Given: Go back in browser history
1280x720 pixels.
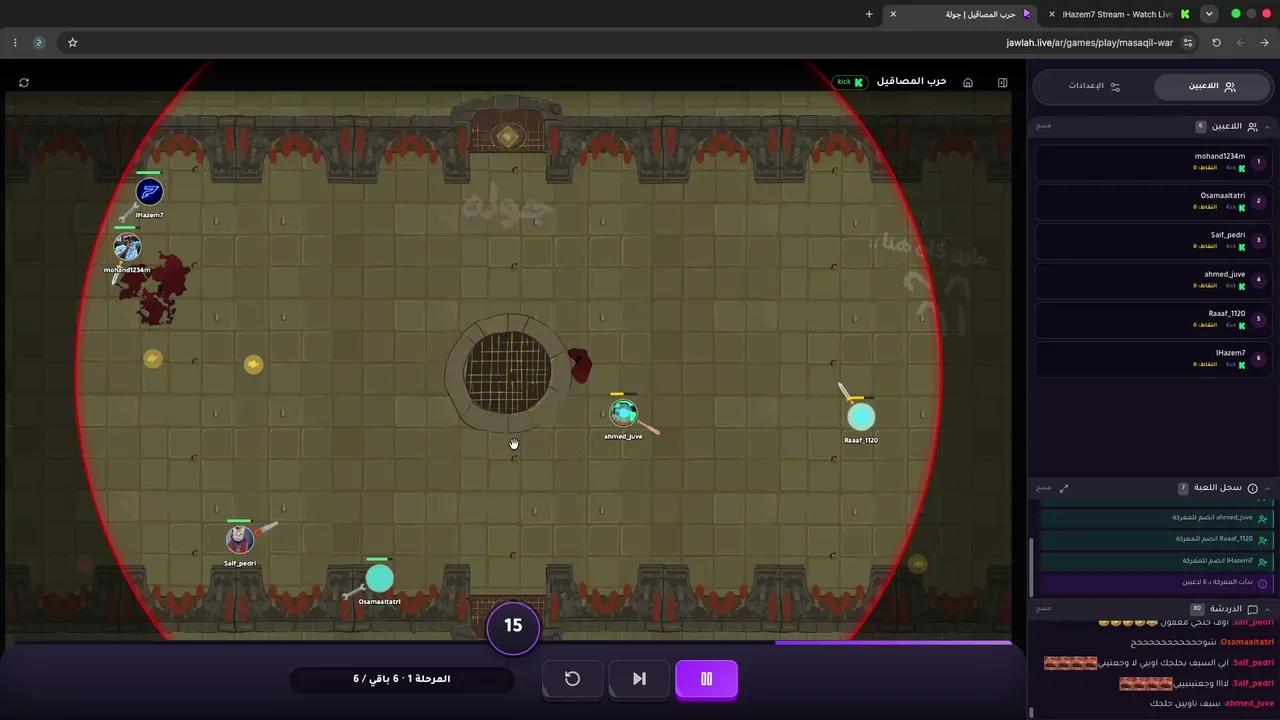Looking at the screenshot, I should [1264, 43].
